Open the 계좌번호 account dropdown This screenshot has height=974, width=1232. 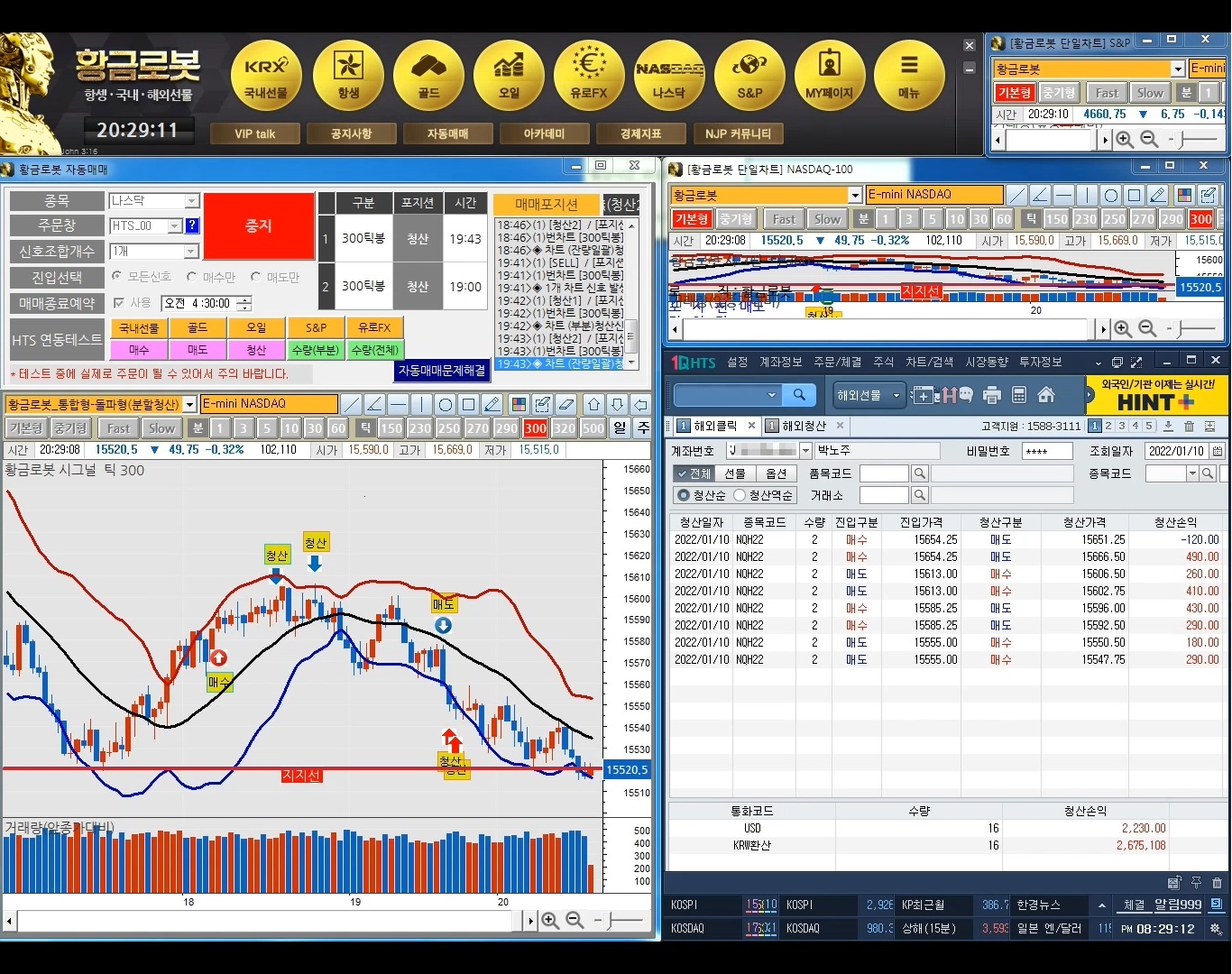coord(805,450)
